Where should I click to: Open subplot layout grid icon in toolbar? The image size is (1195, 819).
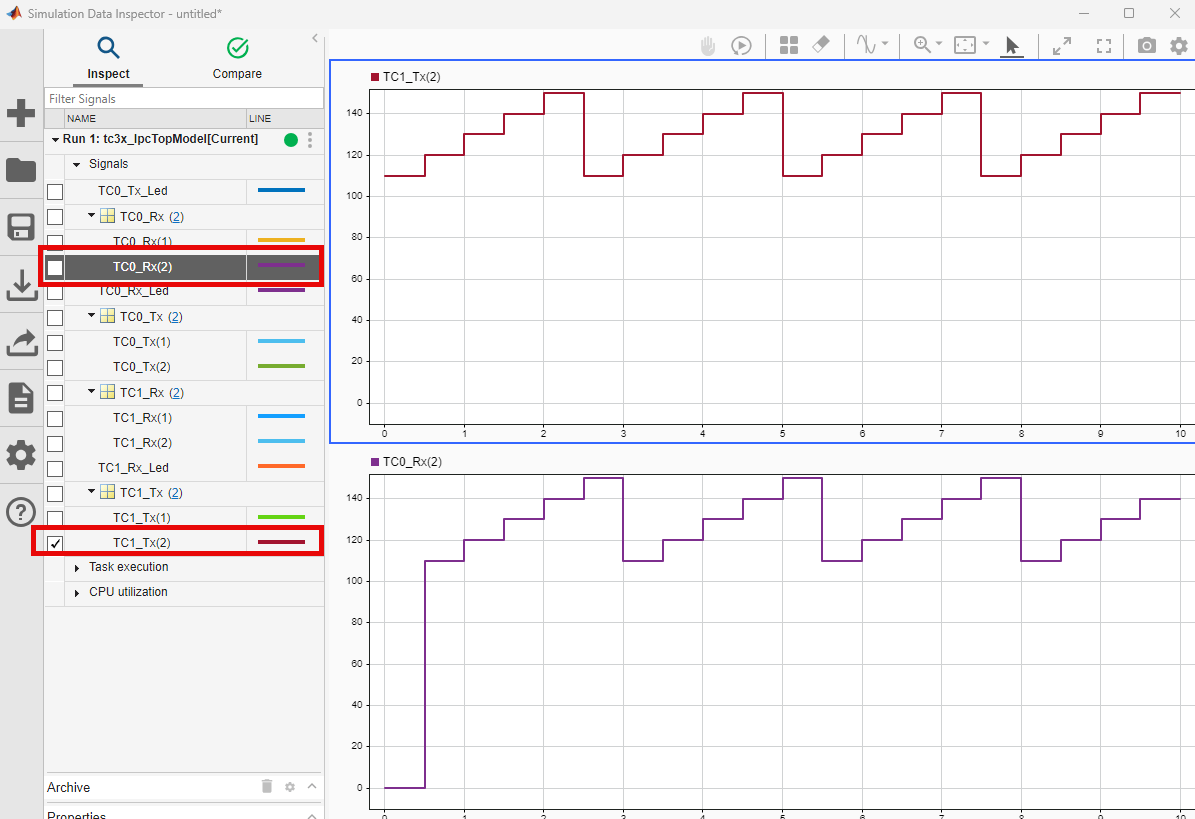[789, 46]
